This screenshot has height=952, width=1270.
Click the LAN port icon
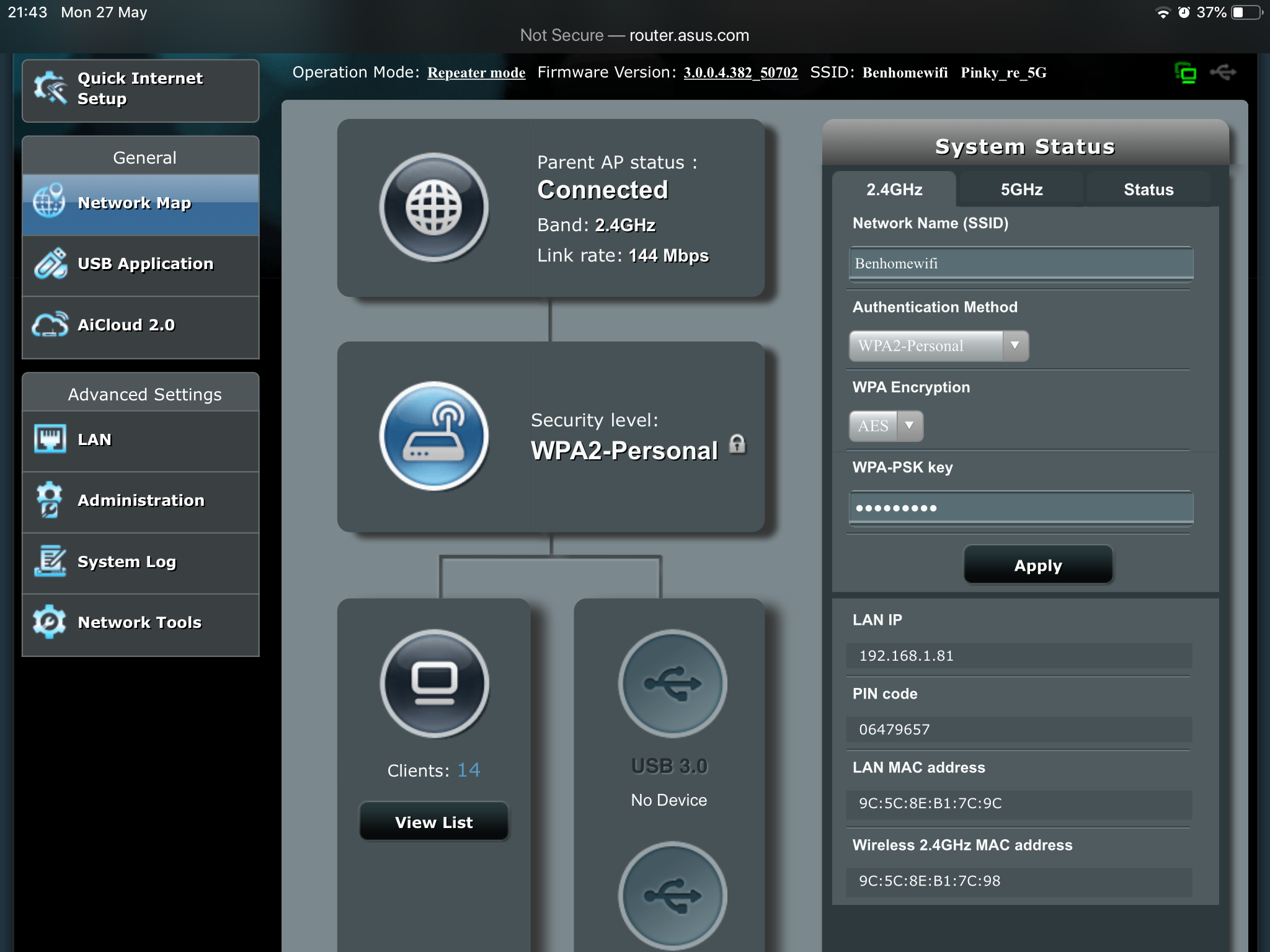coord(50,439)
